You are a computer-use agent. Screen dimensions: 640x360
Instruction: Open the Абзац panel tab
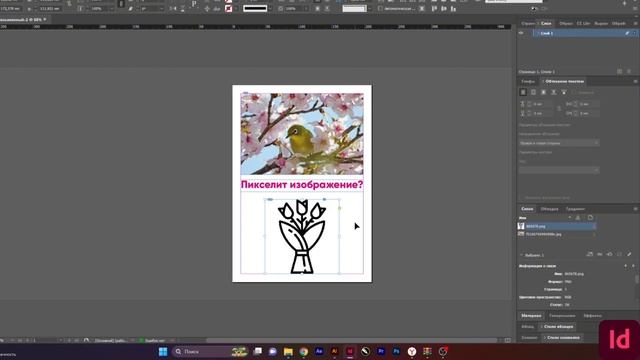coord(527,327)
